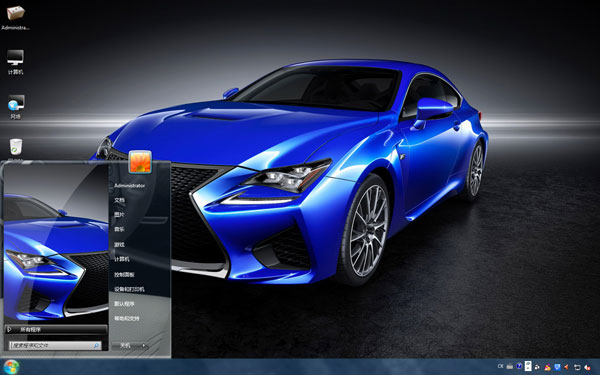Open the Administrator folder desktop icon
The image size is (600, 375).
tap(15, 18)
